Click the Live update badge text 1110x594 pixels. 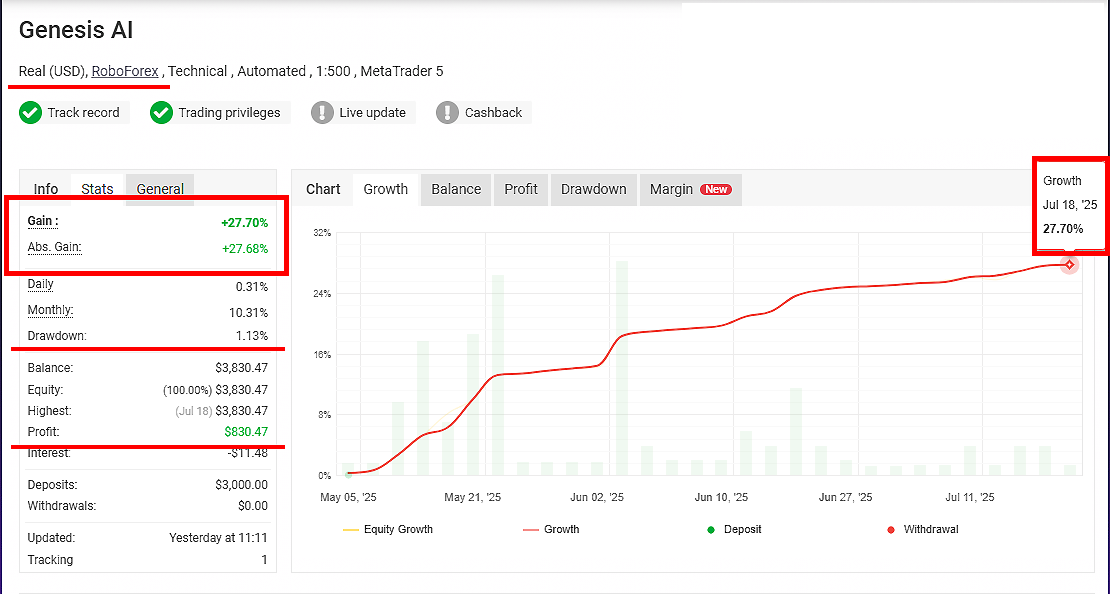(x=372, y=113)
